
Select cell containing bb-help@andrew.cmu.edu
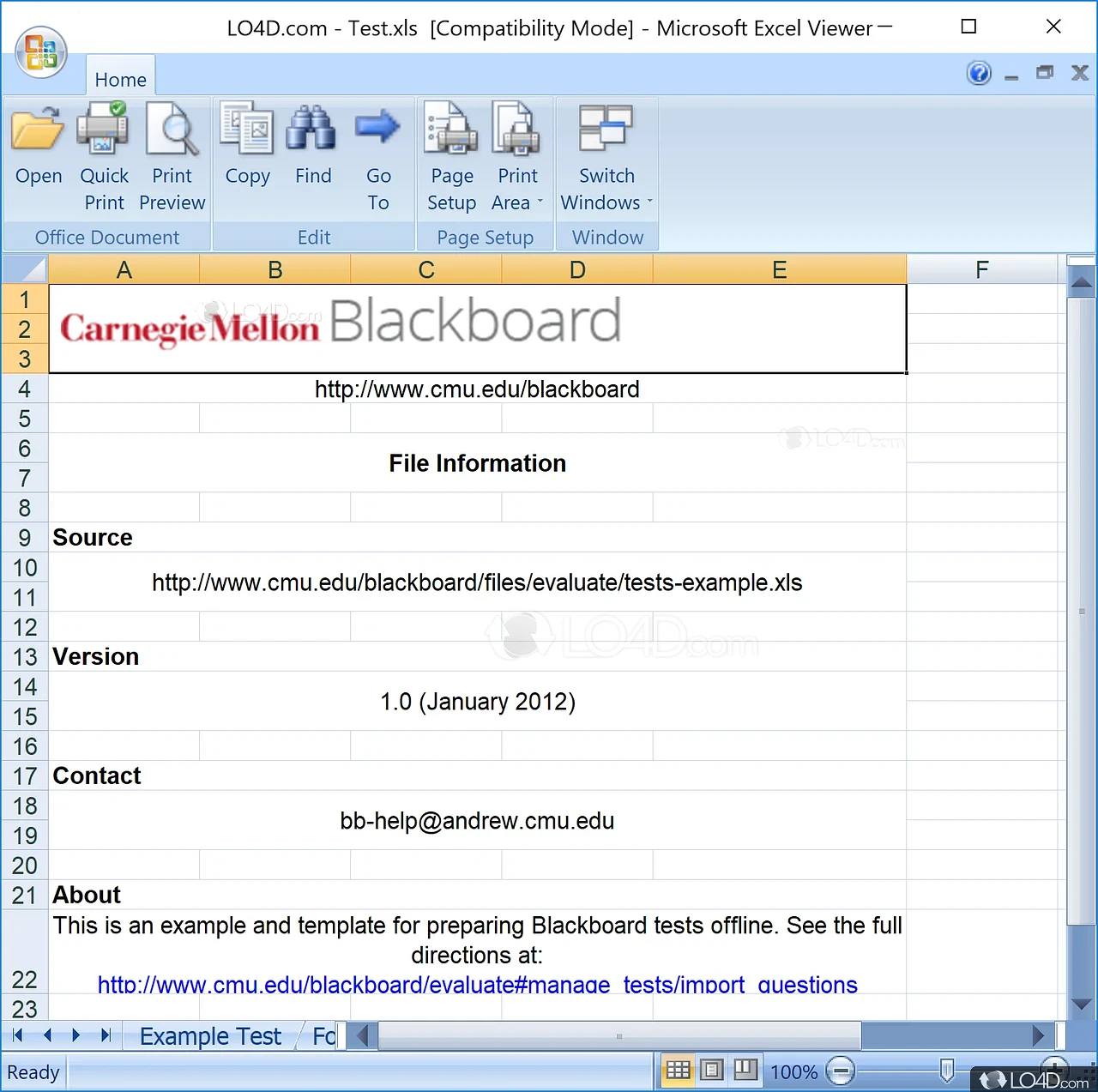[477, 821]
